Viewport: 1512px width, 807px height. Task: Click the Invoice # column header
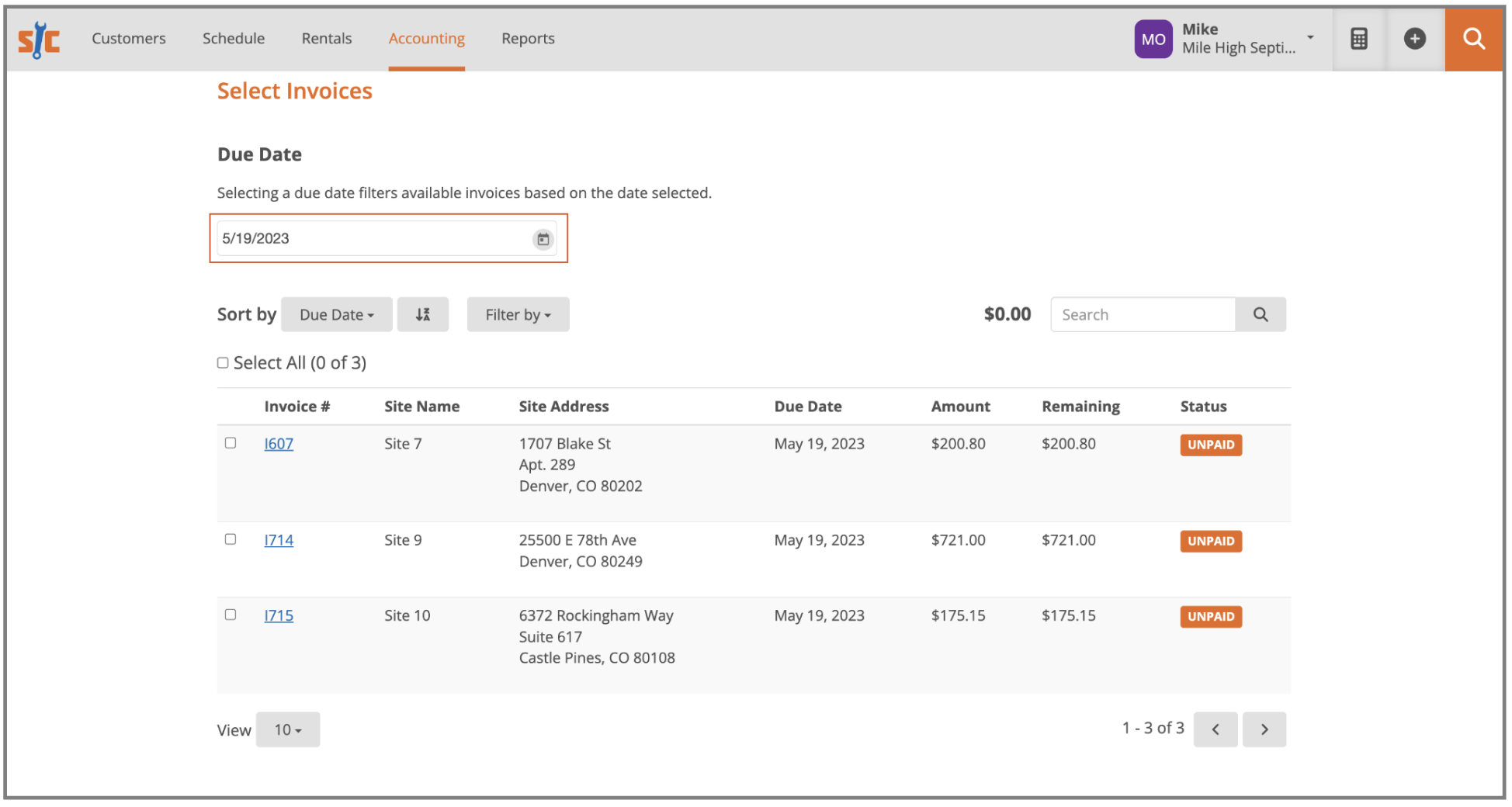pyautogui.click(x=297, y=407)
